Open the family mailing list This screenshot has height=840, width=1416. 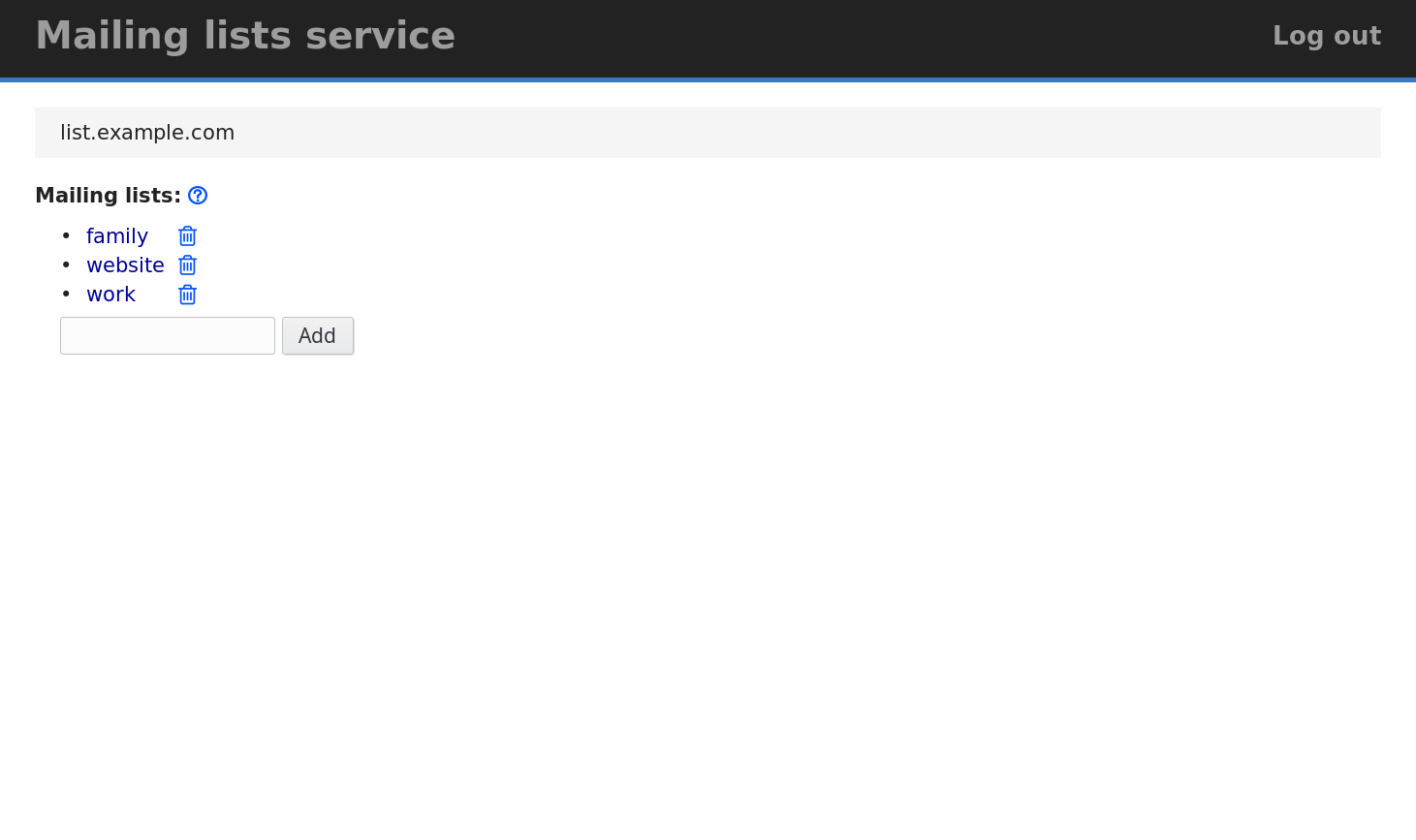coord(117,236)
